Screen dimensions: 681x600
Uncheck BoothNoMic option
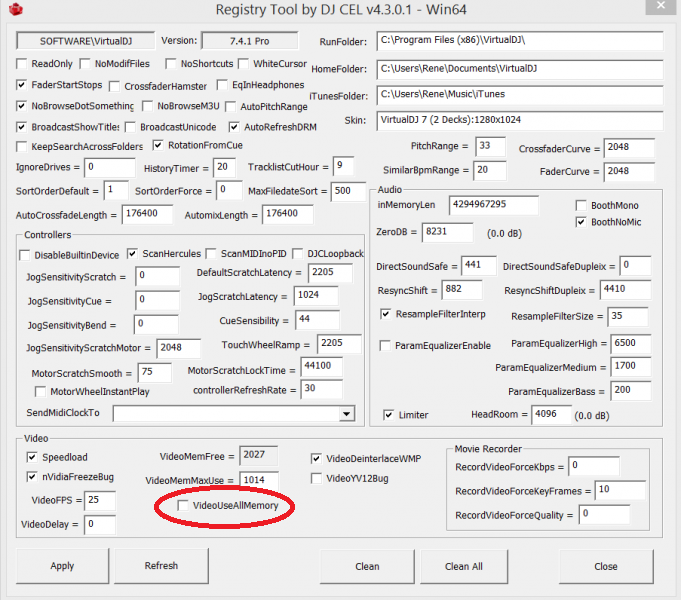click(x=581, y=222)
